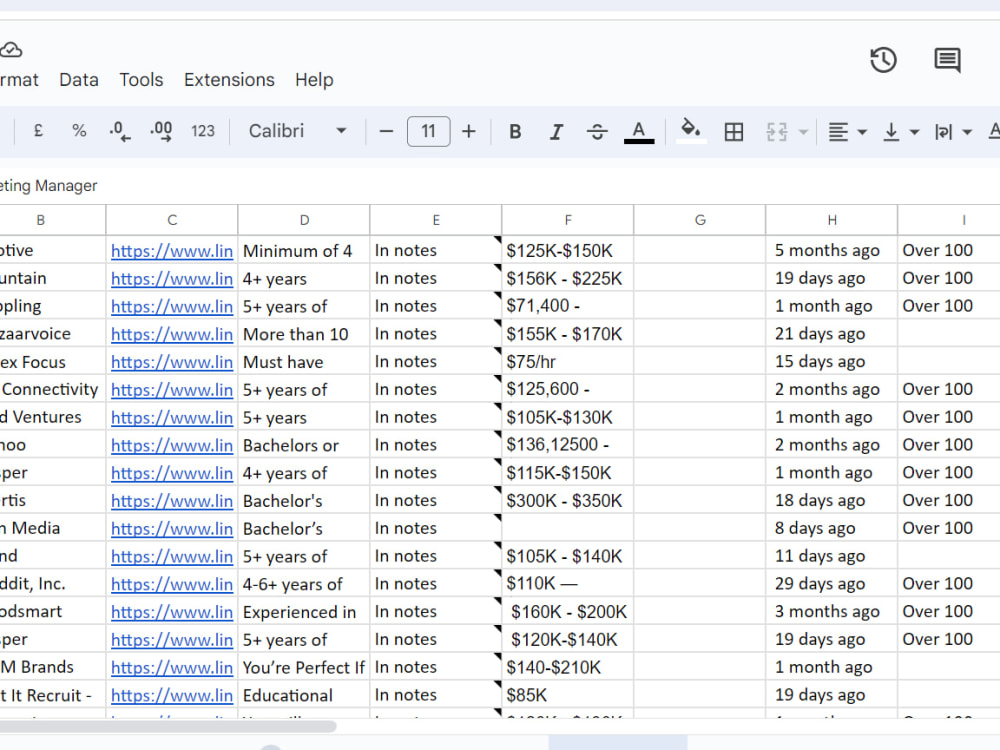Select cell '$156K - $225K'

(568, 278)
